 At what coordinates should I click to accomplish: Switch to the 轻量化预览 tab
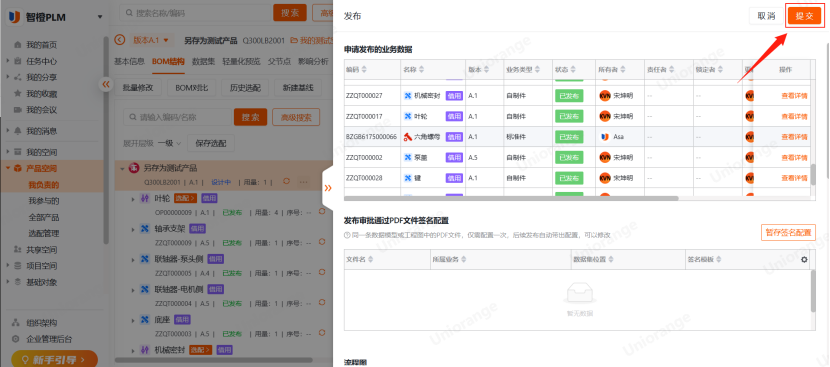pos(241,61)
